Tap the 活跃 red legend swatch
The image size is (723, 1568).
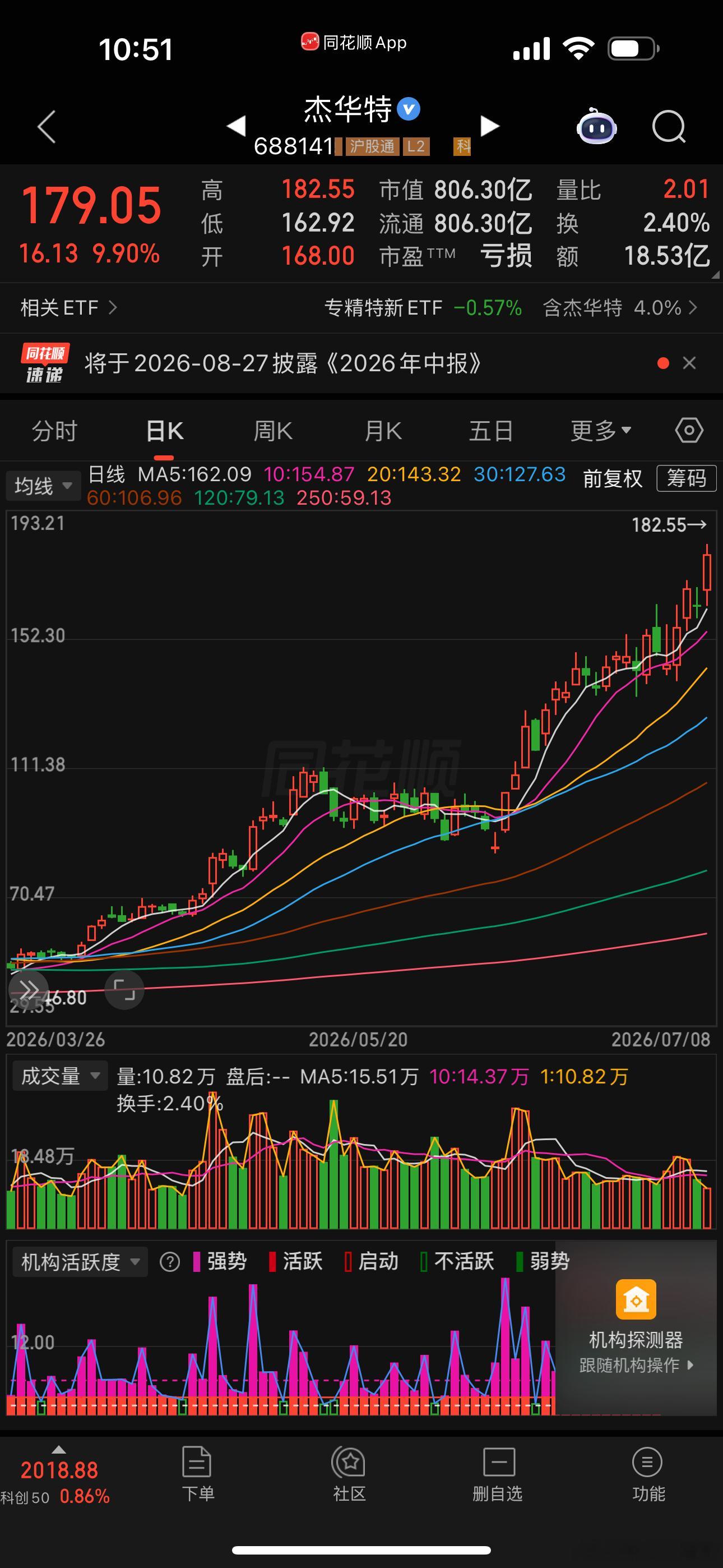(x=272, y=1262)
